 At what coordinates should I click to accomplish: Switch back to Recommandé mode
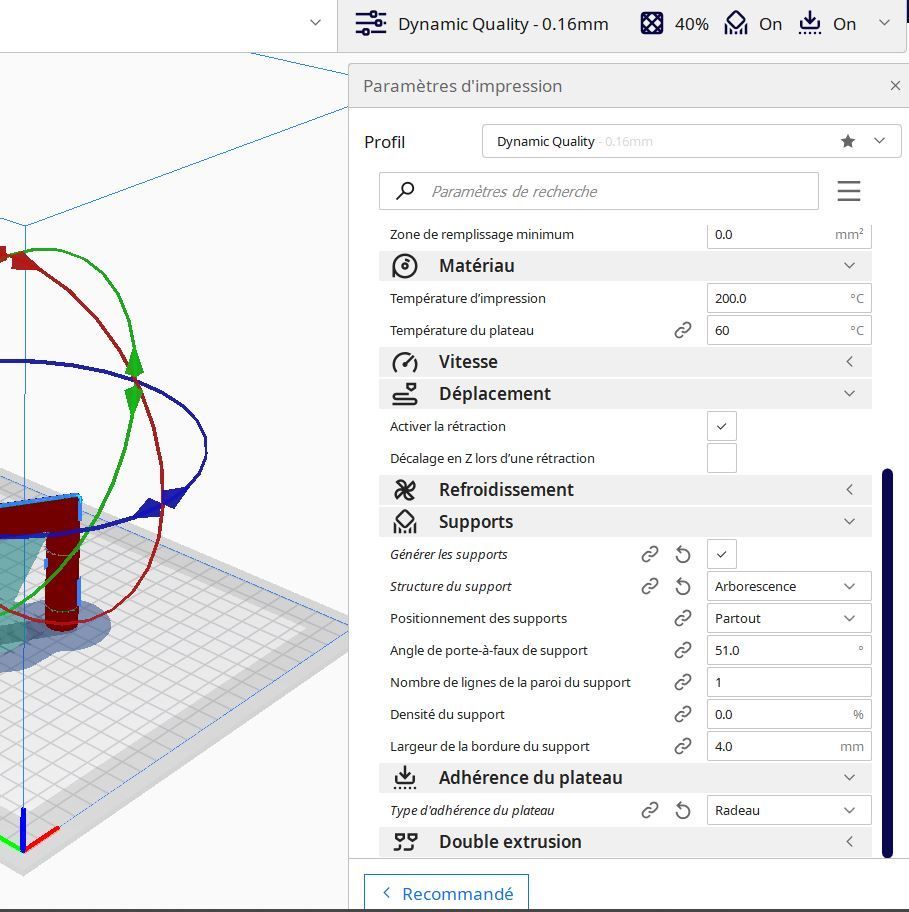coord(447,893)
